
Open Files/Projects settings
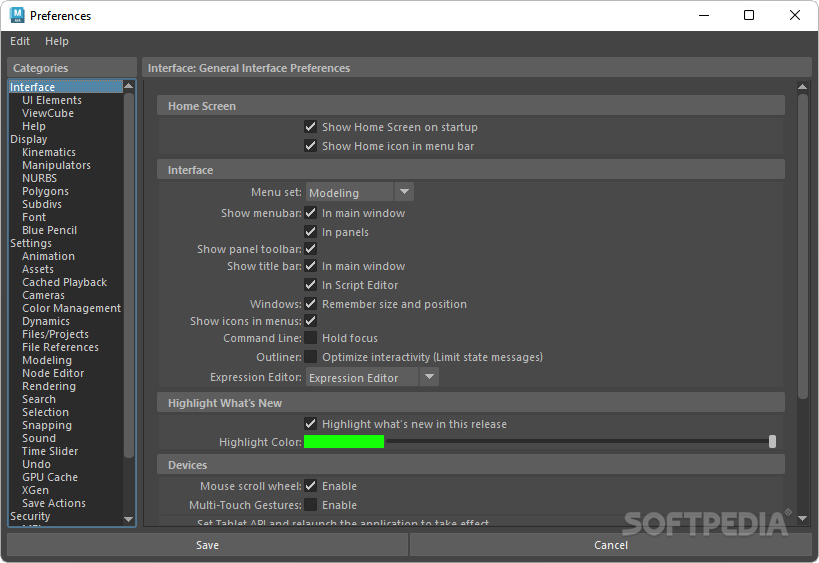point(55,334)
